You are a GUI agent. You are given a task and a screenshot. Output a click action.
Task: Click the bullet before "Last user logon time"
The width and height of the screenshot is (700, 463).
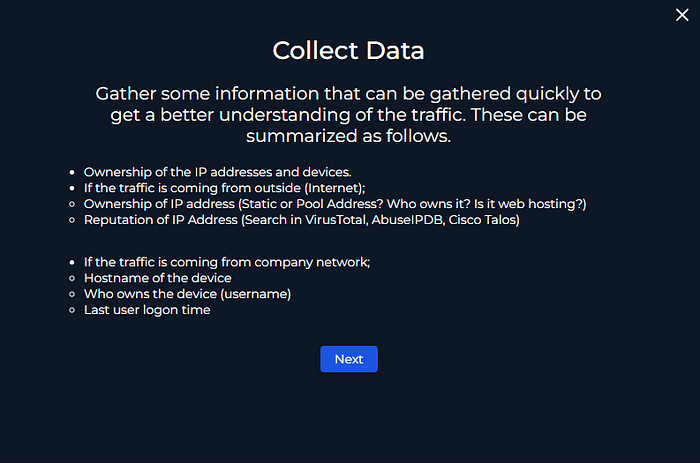tap(72, 310)
